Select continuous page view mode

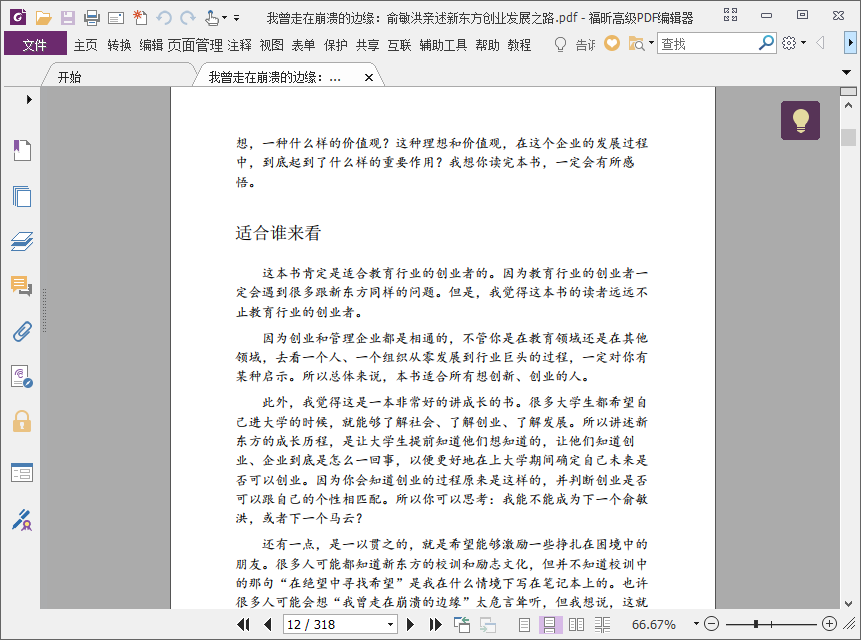pos(550,624)
